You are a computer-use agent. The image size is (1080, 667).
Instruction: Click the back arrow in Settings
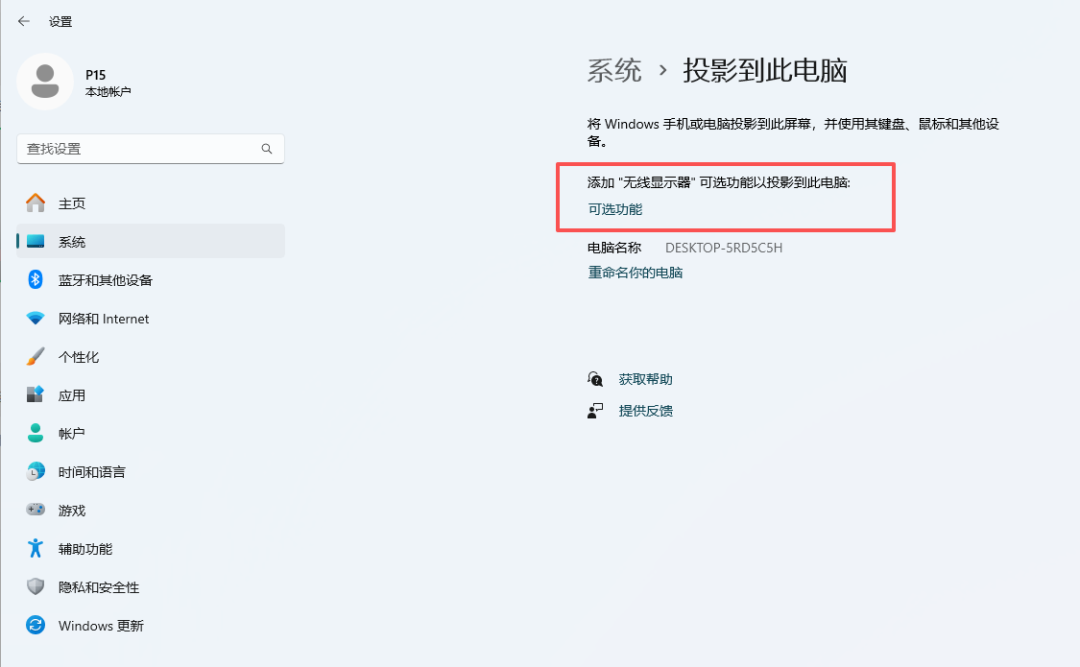[23, 21]
